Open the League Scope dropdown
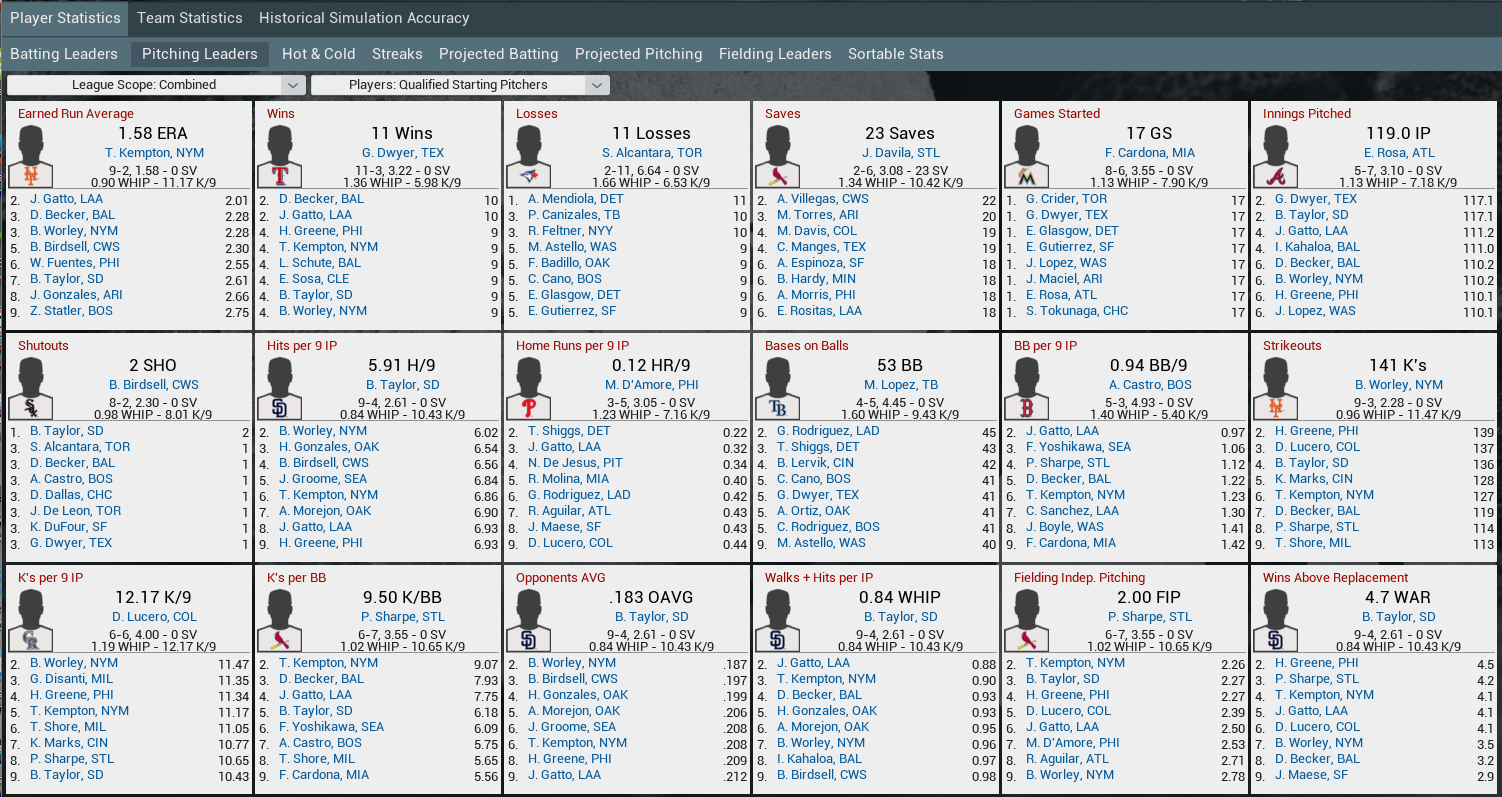This screenshot has width=1502, height=797. pyautogui.click(x=156, y=85)
